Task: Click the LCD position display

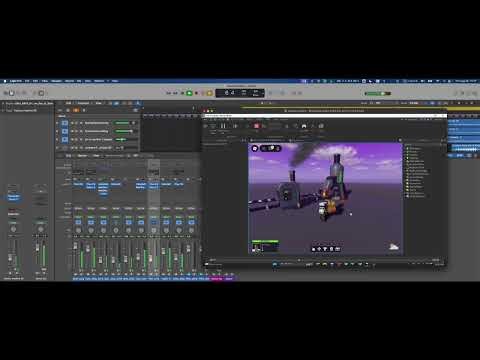Action: (x=240, y=93)
